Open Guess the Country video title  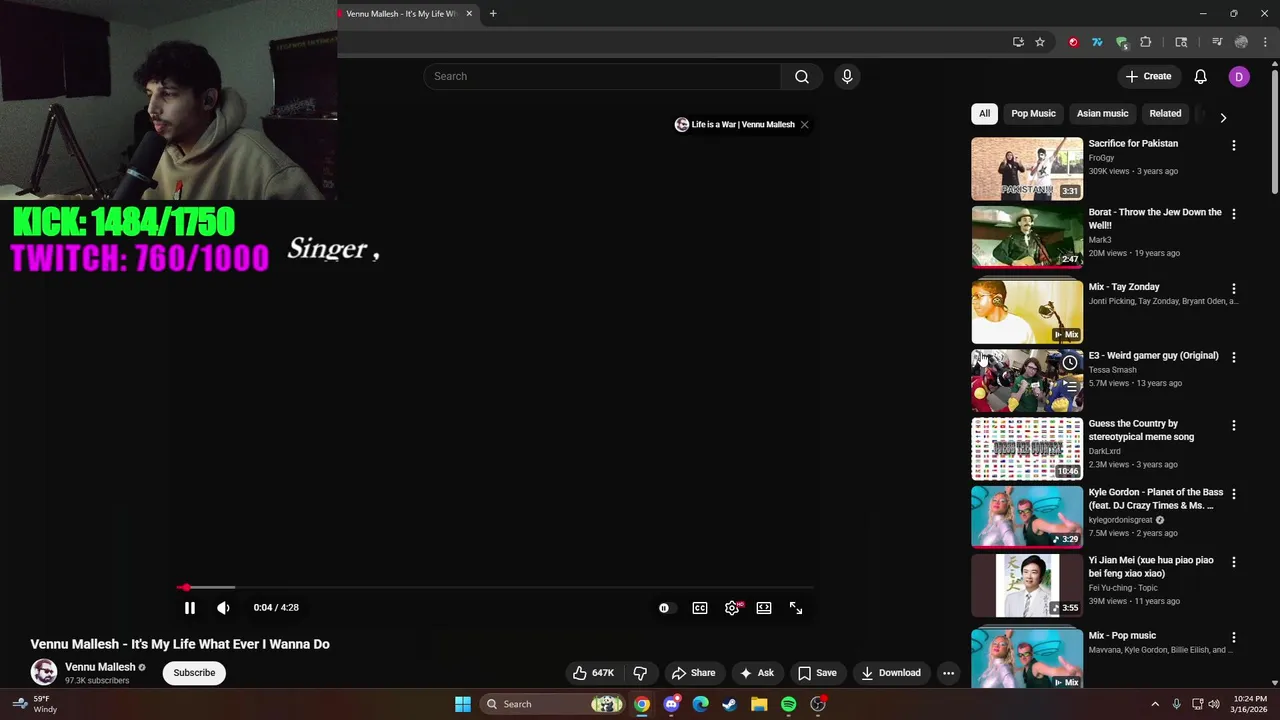coord(1141,430)
